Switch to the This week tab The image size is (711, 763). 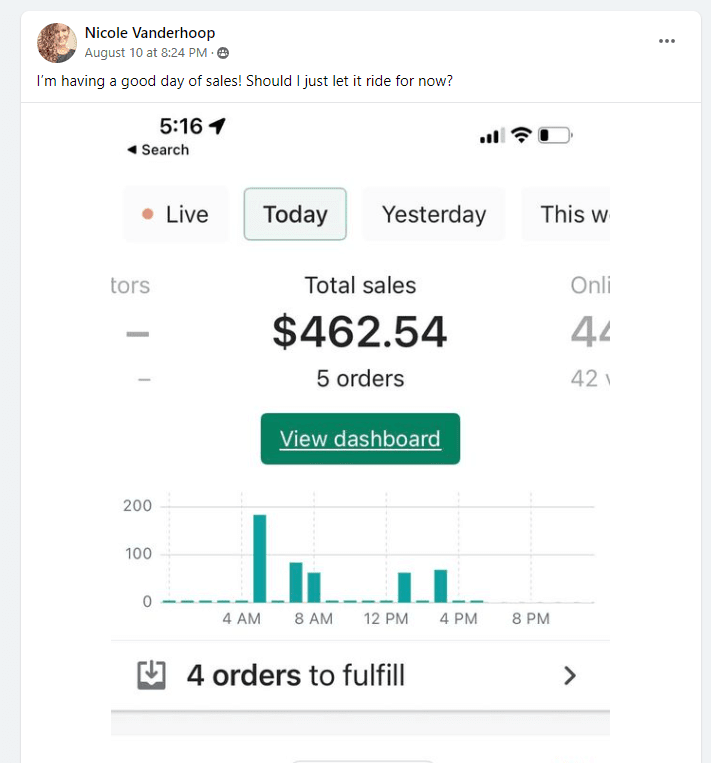click(569, 214)
